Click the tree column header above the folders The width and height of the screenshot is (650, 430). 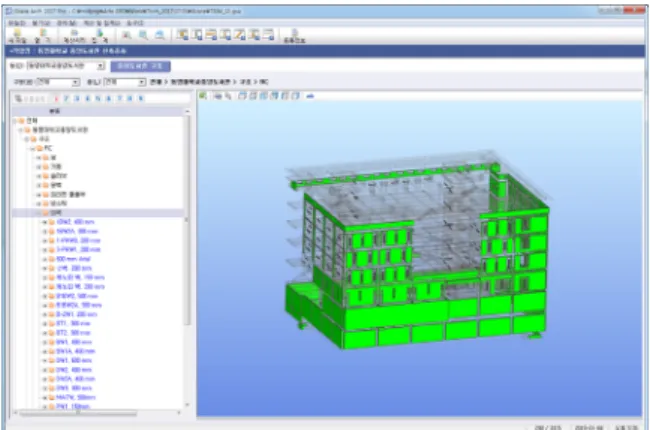click(98, 111)
